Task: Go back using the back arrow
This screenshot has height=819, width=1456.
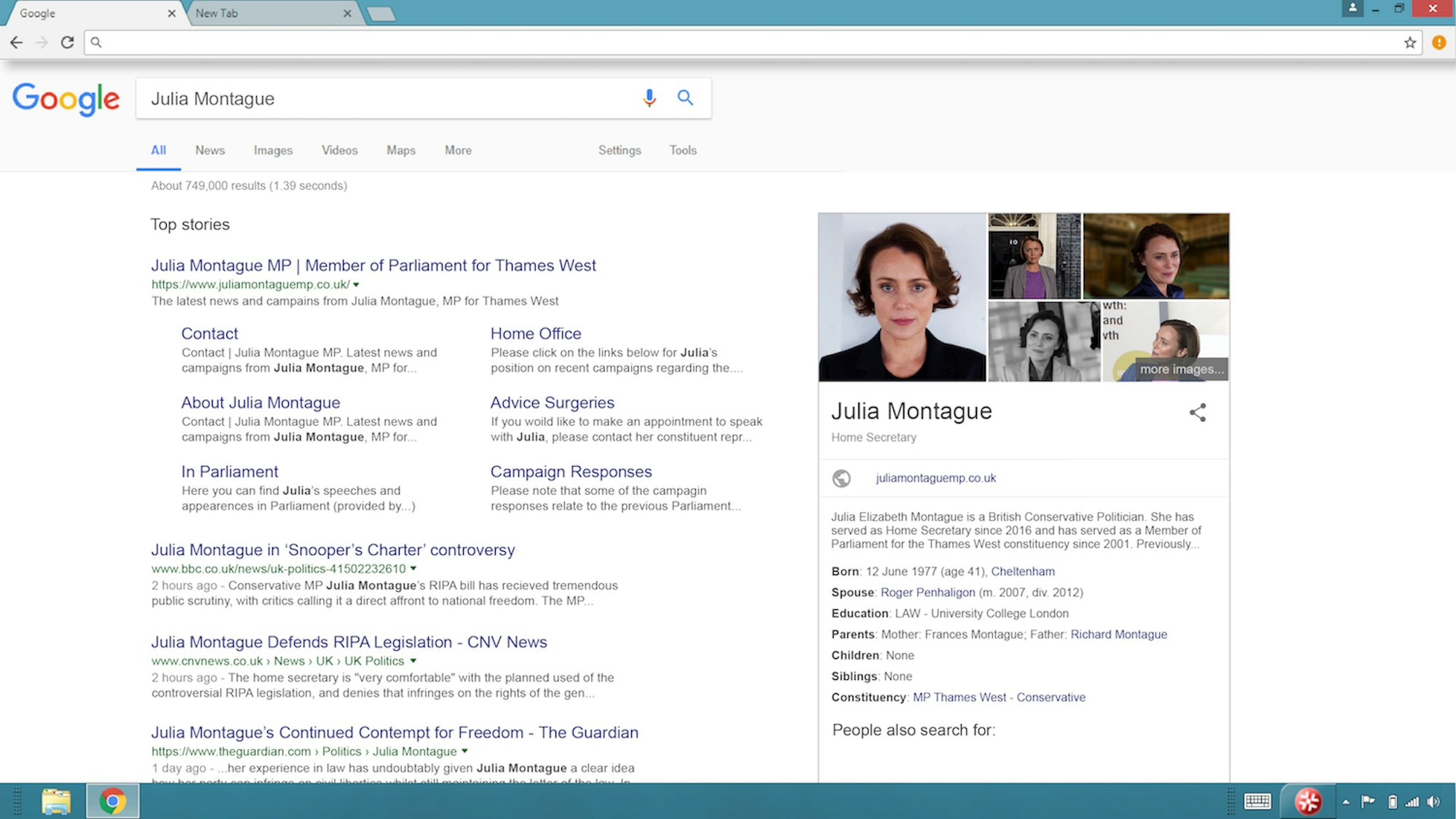Action: [x=16, y=42]
